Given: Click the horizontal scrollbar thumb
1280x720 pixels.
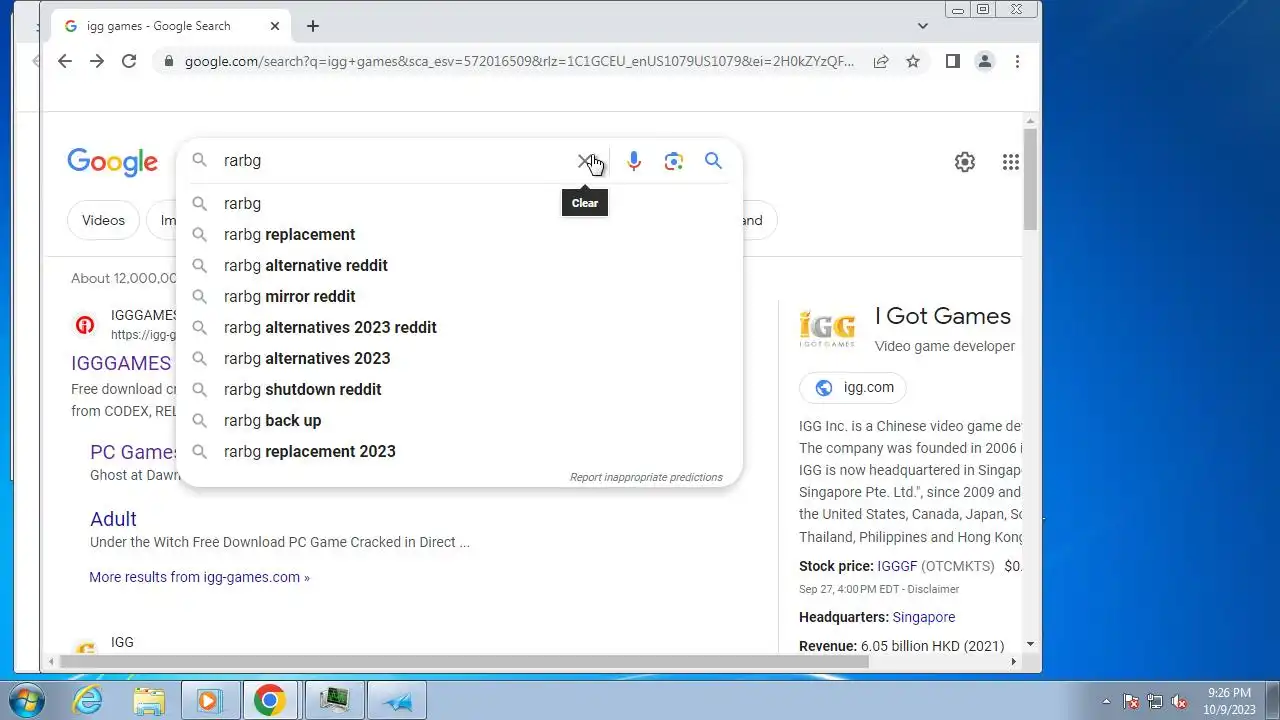Looking at the screenshot, I should (x=464, y=661).
